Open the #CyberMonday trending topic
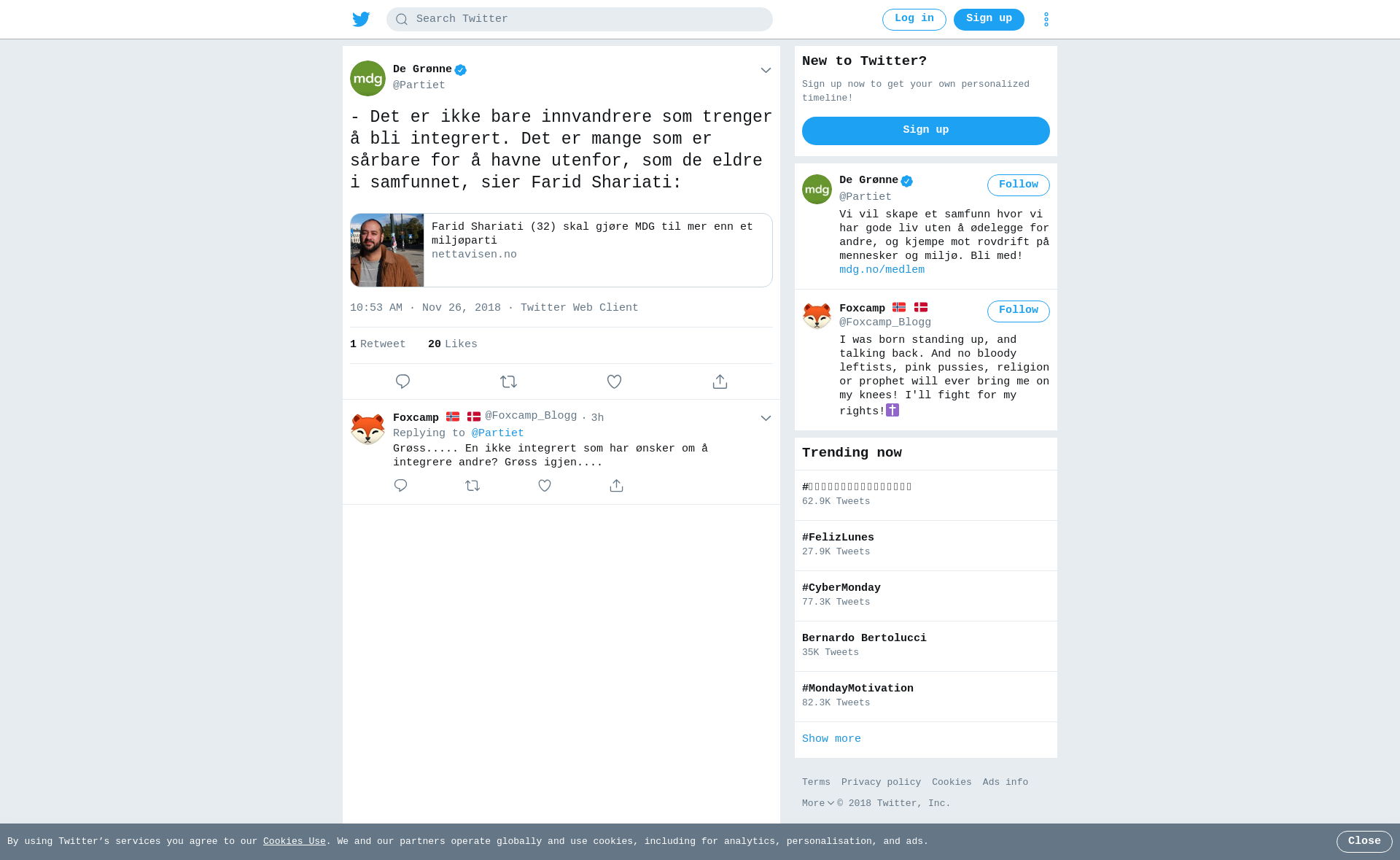This screenshot has width=1400, height=860. pos(925,596)
